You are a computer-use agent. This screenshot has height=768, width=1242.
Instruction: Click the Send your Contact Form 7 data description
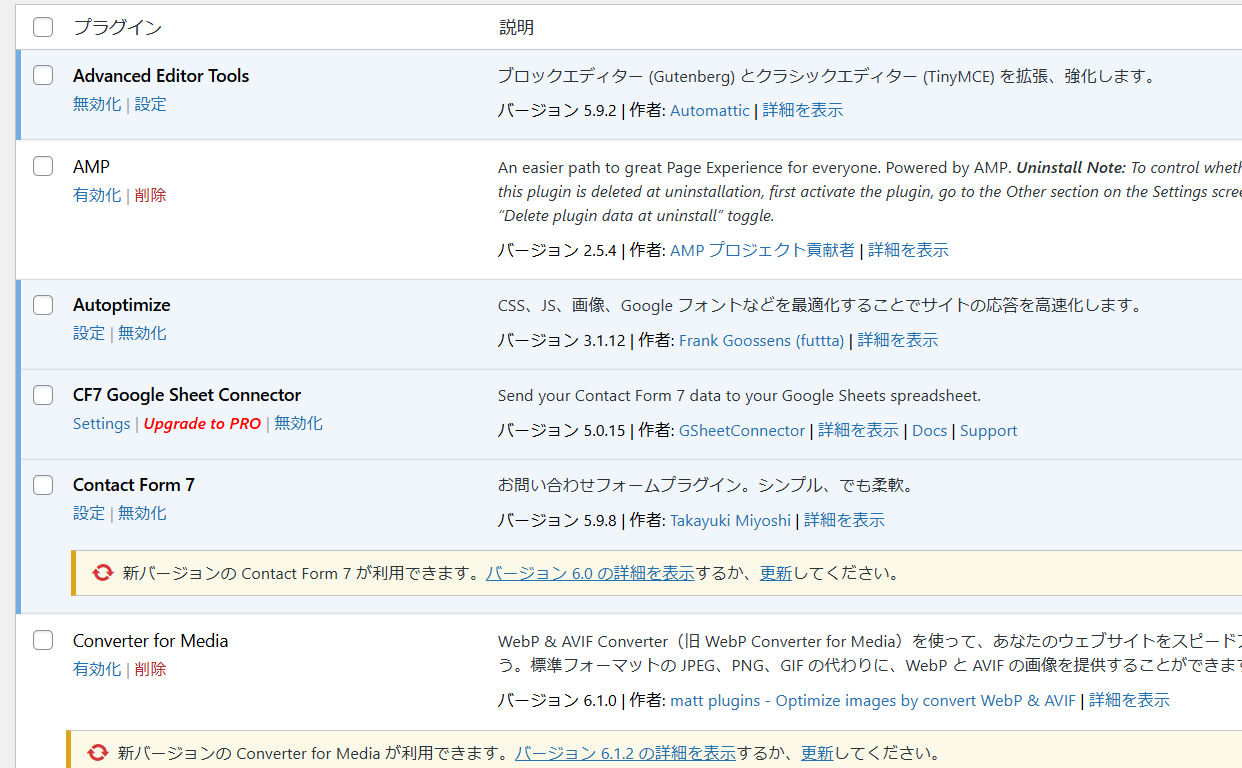(739, 395)
